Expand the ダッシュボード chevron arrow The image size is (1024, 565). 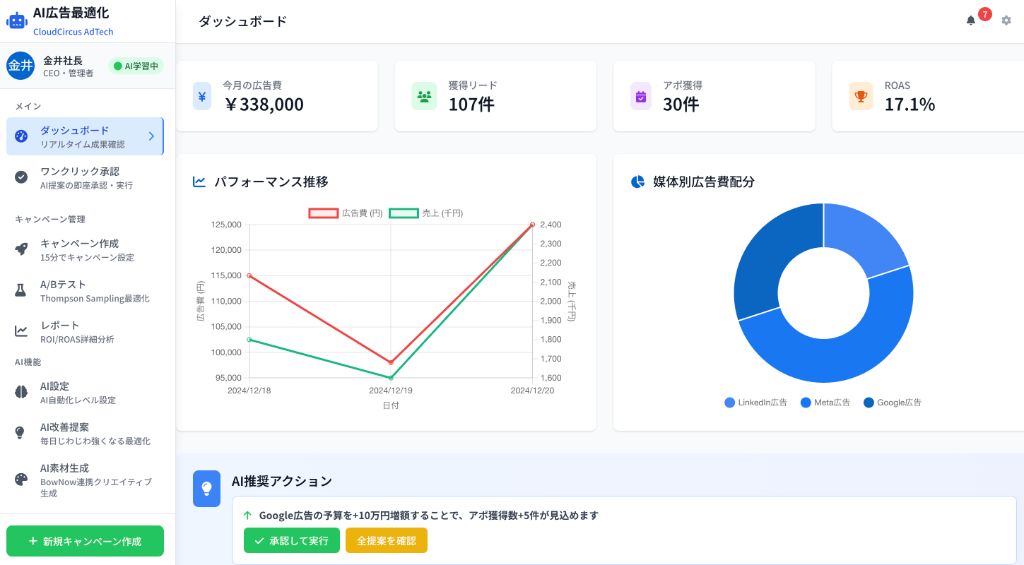151,136
